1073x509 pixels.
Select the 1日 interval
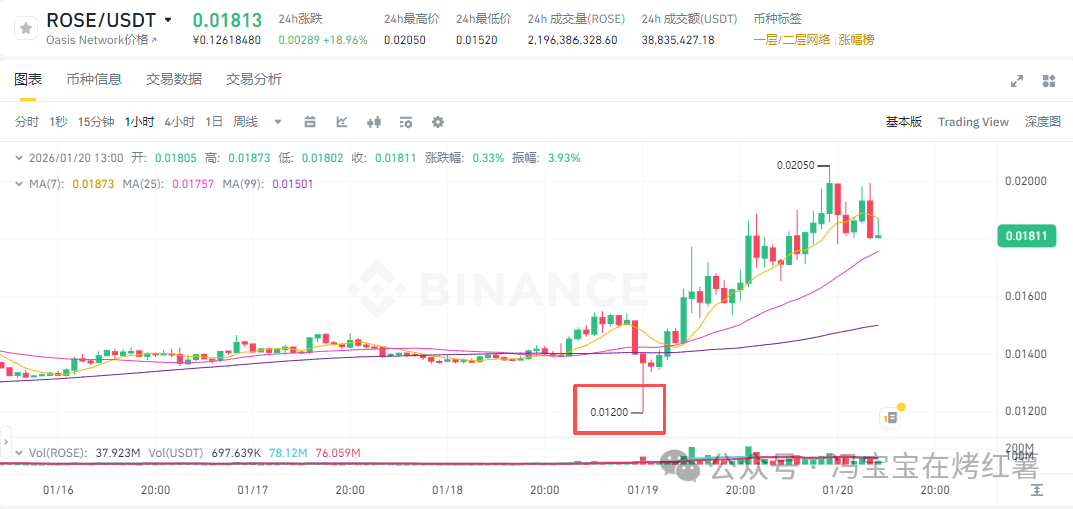[x=214, y=122]
